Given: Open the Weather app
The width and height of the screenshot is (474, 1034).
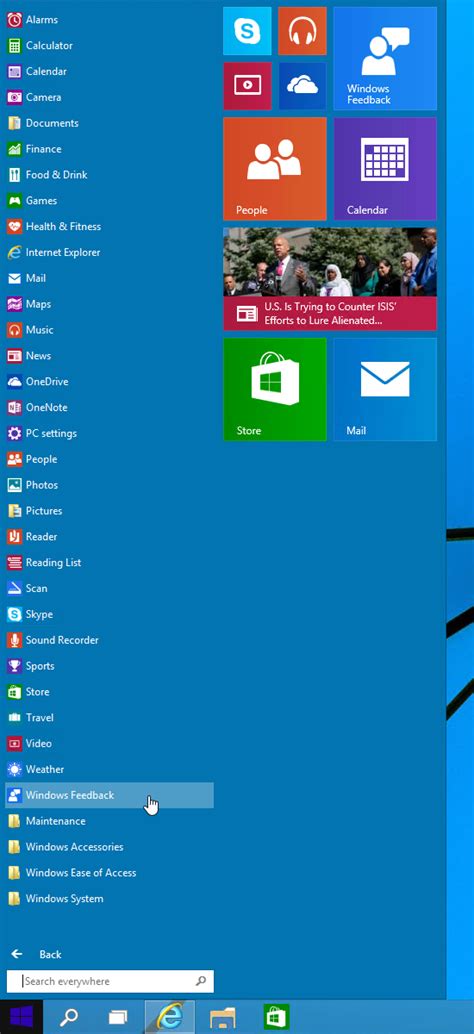Looking at the screenshot, I should tap(109, 769).
